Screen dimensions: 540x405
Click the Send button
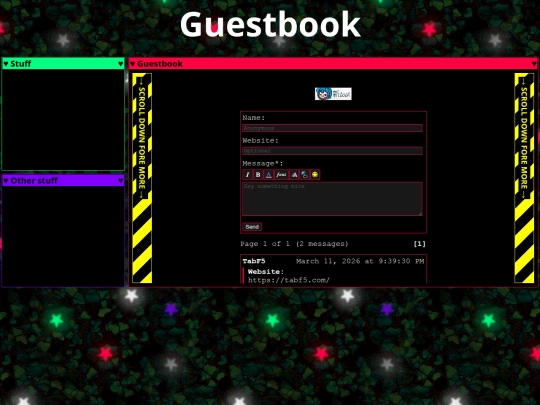[x=252, y=227]
